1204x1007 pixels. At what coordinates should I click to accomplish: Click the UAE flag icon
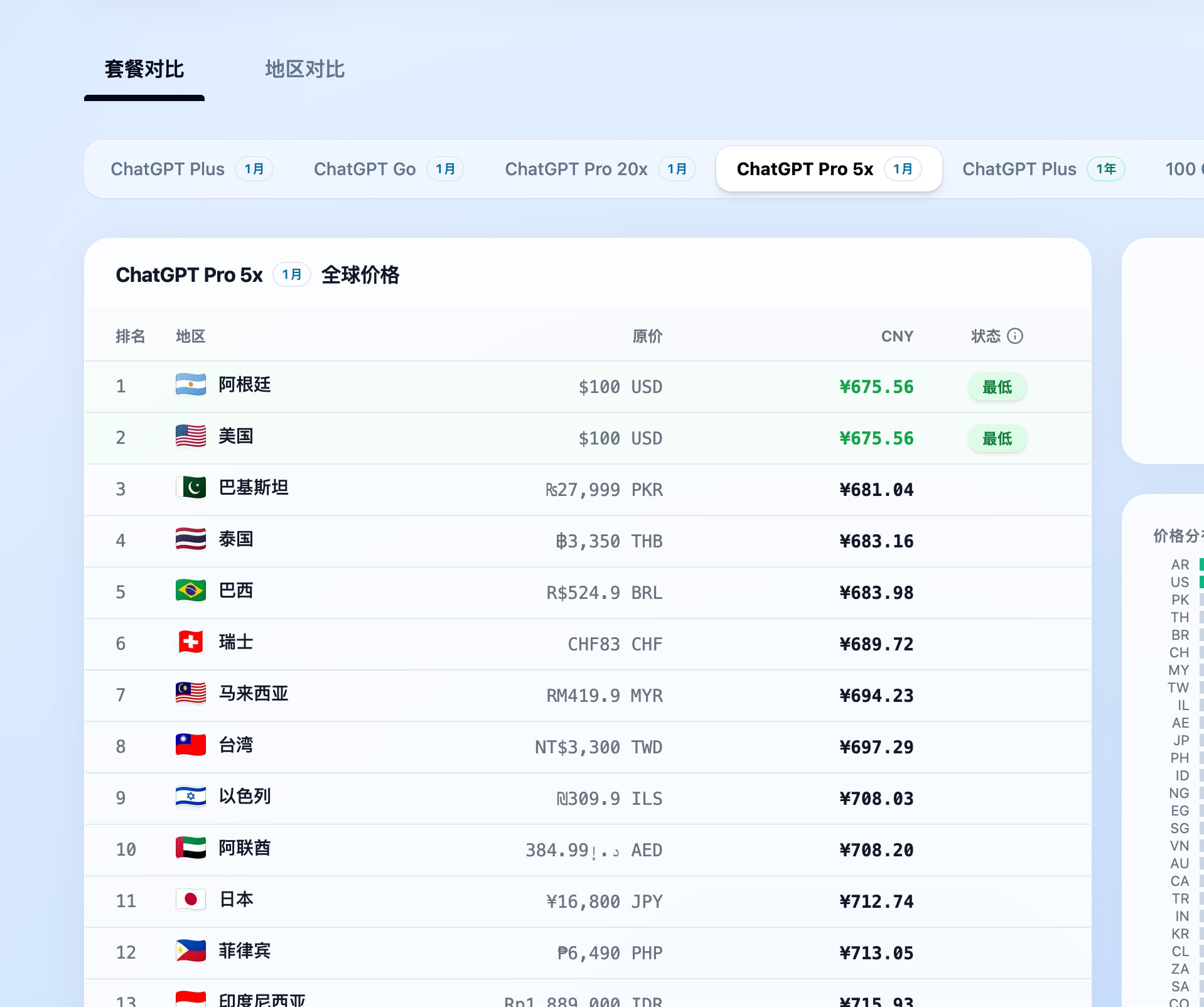point(191,848)
